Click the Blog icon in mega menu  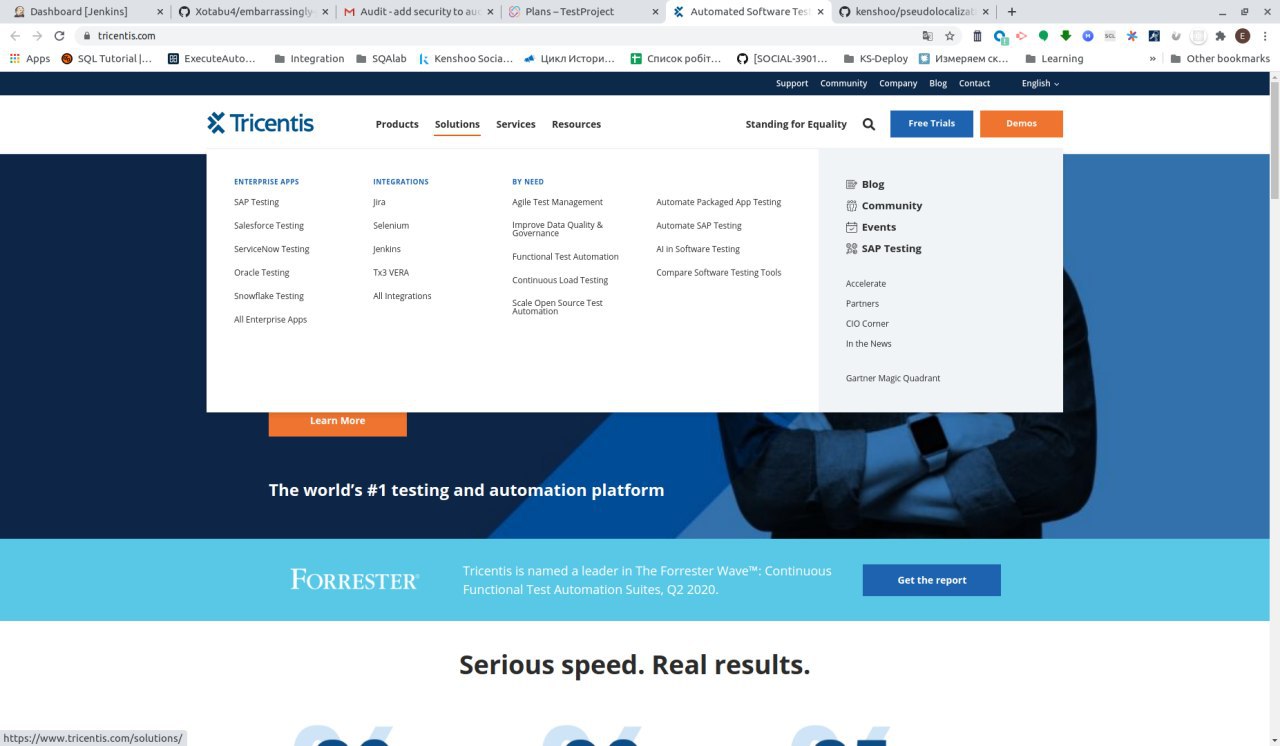coord(852,184)
